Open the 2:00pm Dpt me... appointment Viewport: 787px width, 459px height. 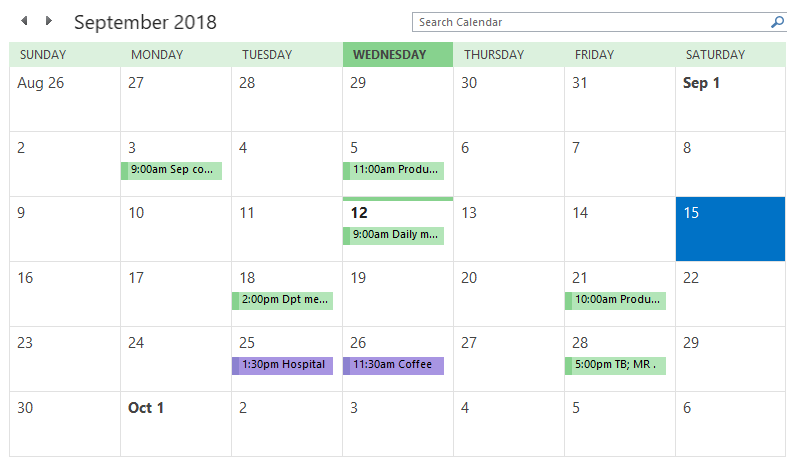point(283,300)
